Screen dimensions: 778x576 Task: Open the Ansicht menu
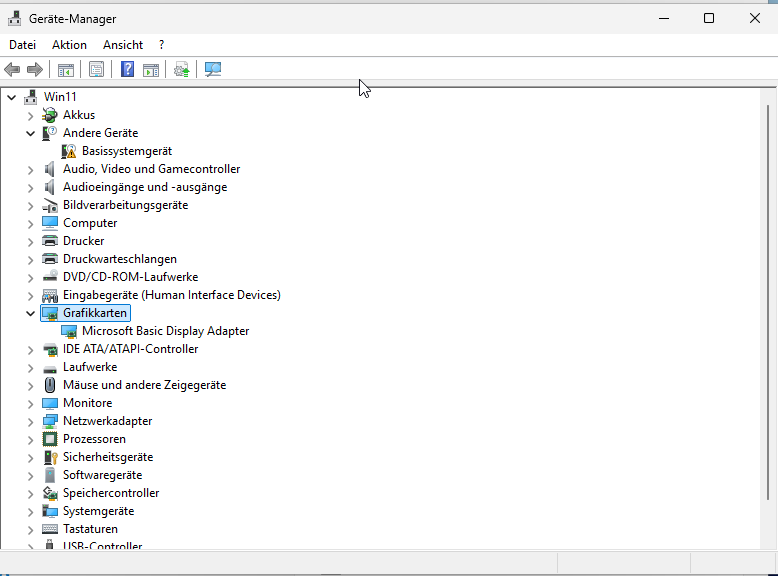(123, 45)
